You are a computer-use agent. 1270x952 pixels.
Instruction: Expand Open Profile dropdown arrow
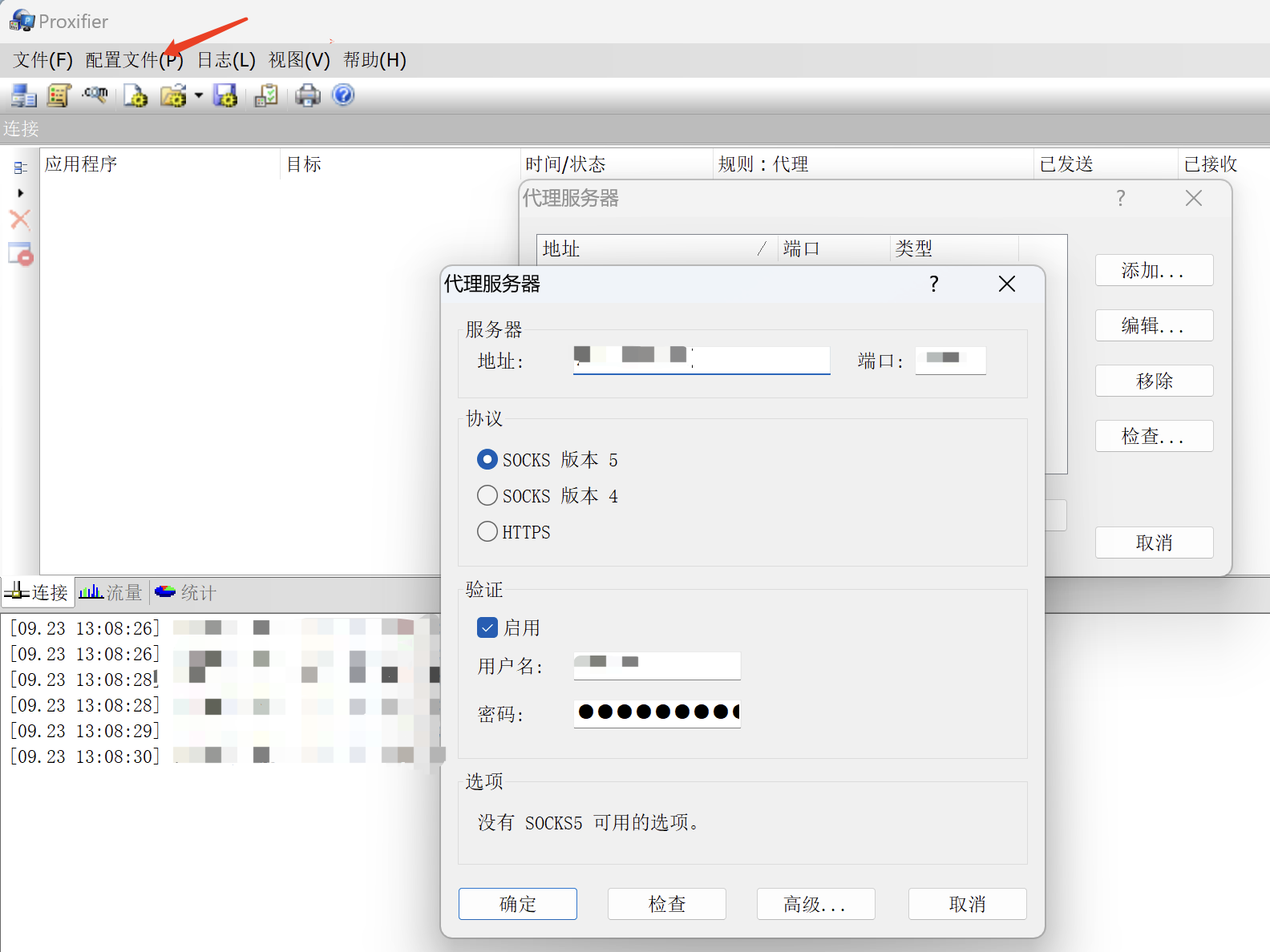[x=198, y=95]
